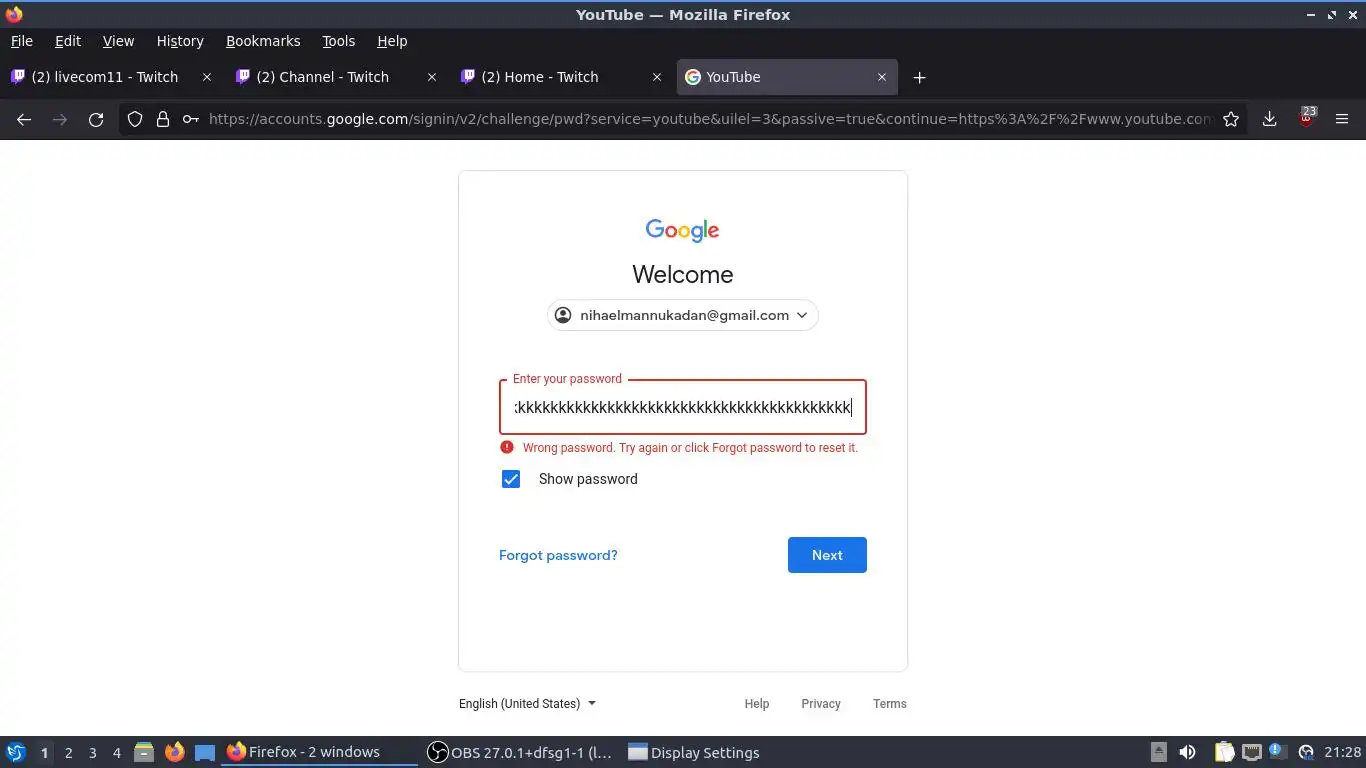Launch Firefox from taskbar quick launcher
Image resolution: width=1366 pixels, height=768 pixels.
click(175, 752)
